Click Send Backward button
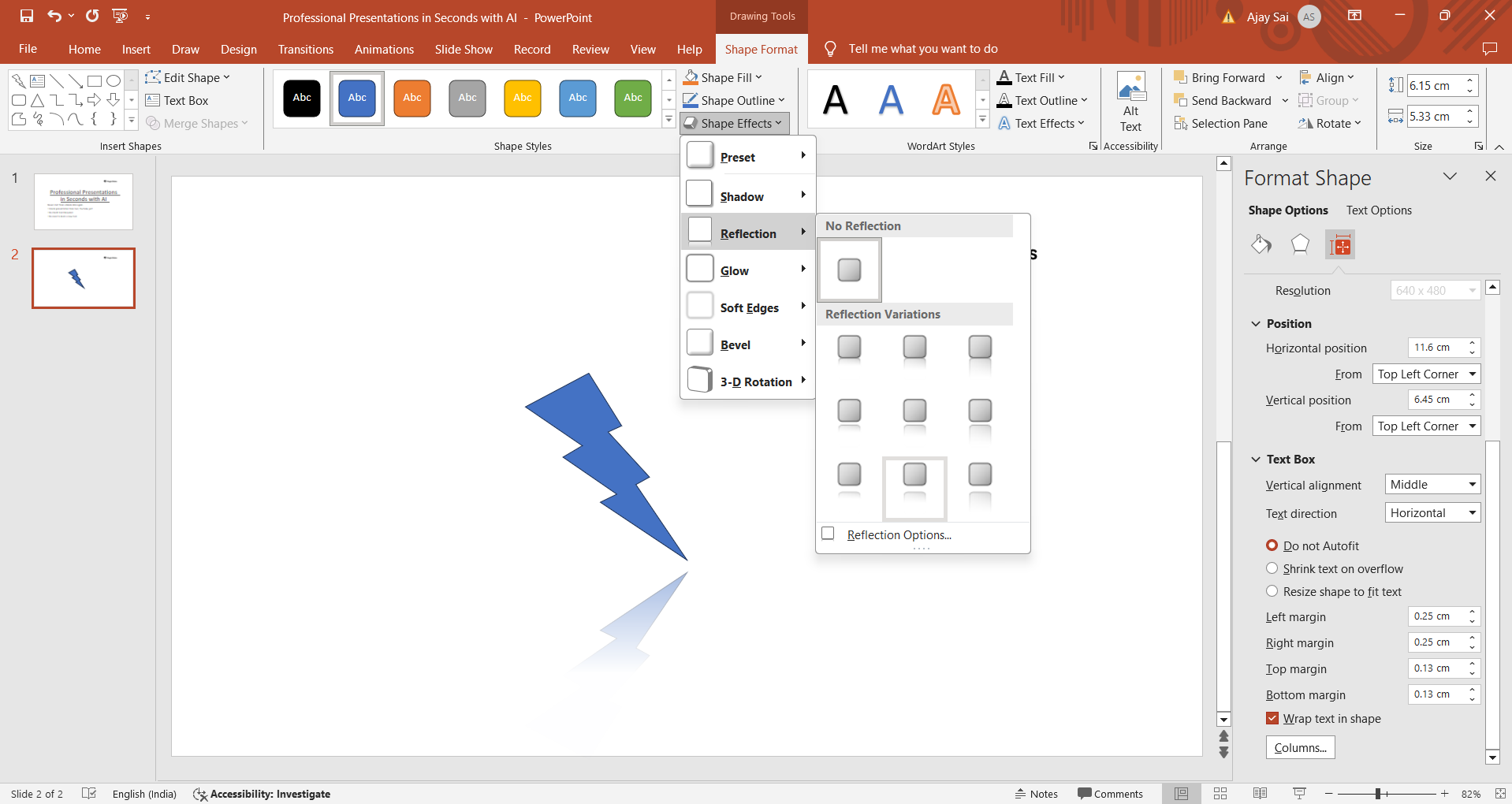1512x804 pixels. click(1223, 100)
